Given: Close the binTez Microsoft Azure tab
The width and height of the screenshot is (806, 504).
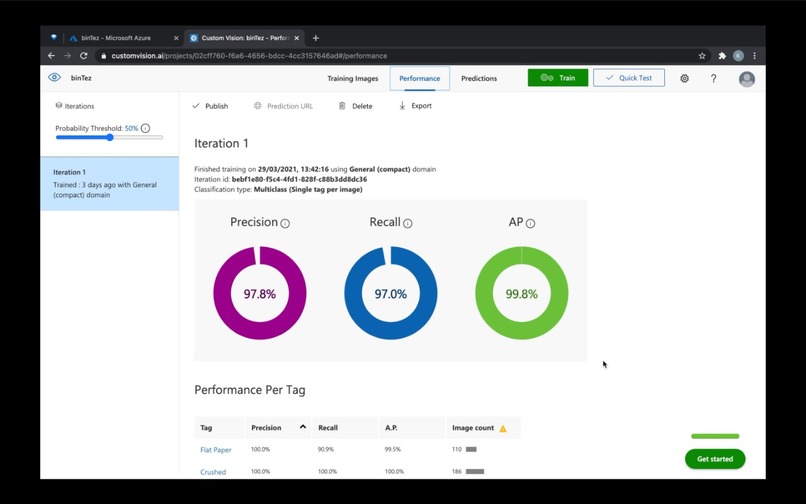Looking at the screenshot, I should (176, 38).
